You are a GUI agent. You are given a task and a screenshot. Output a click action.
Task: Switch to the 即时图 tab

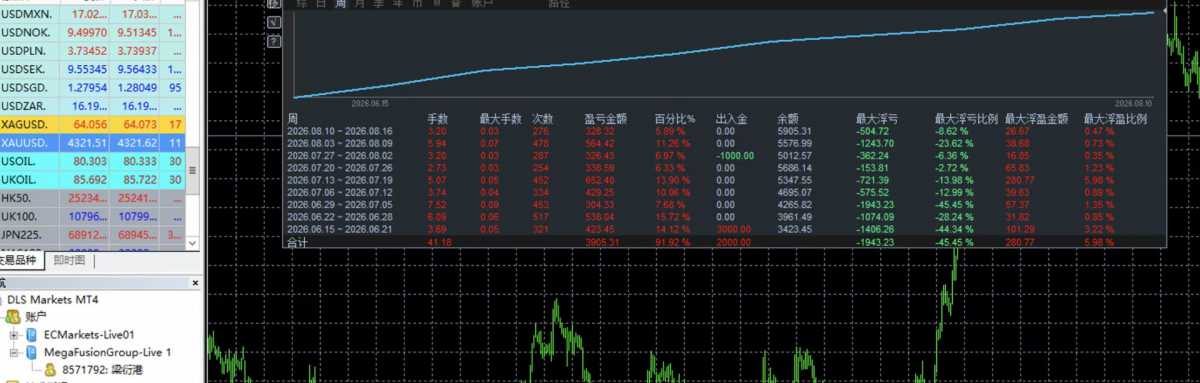coord(70,260)
